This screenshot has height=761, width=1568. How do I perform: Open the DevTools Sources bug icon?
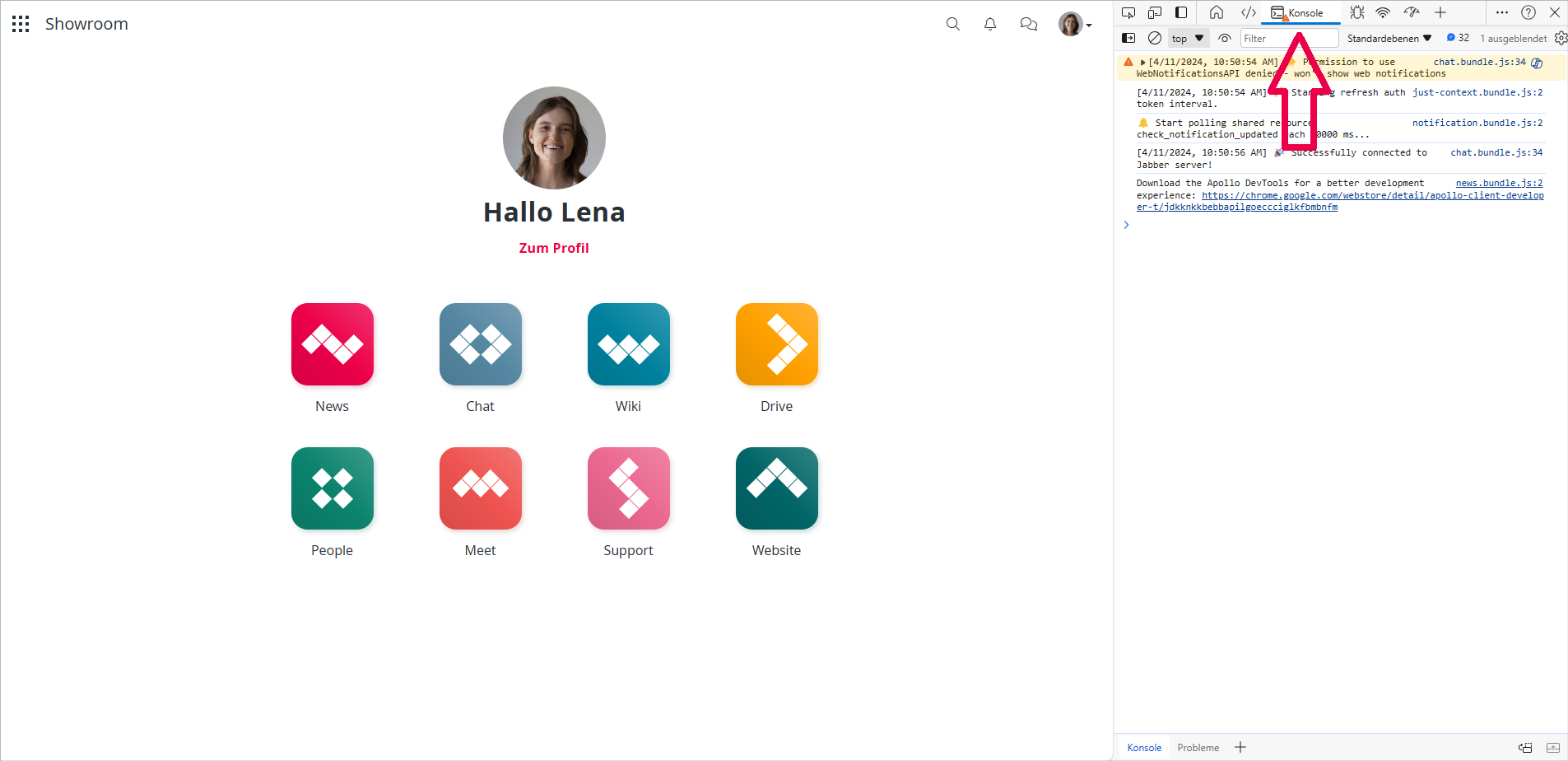pos(1357,12)
